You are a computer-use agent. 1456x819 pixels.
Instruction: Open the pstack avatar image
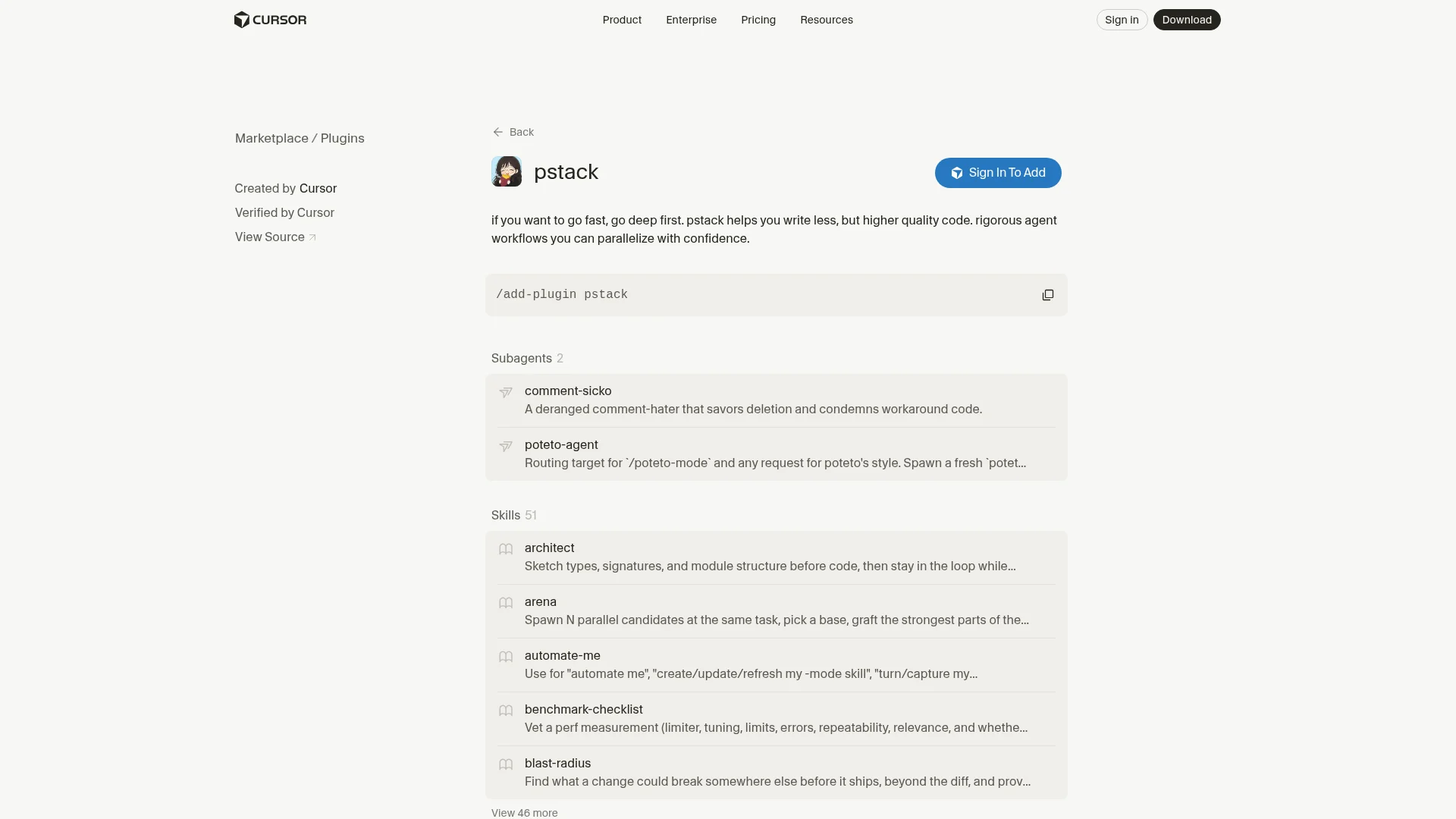pos(507,171)
